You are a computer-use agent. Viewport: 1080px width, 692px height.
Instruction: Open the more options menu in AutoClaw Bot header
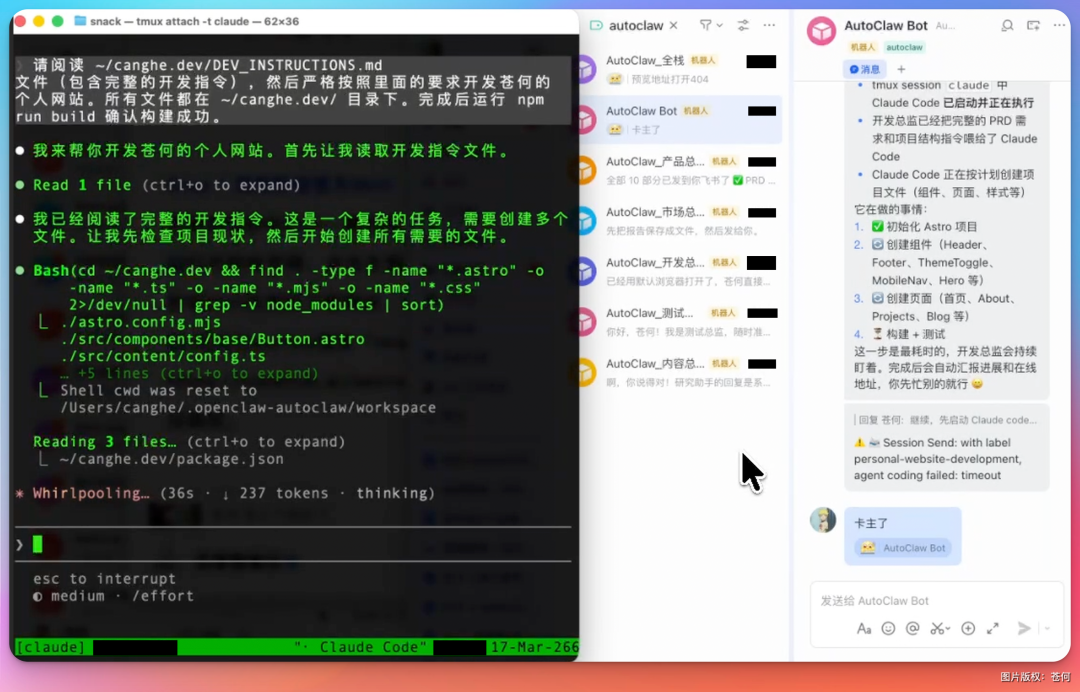tap(1058, 26)
